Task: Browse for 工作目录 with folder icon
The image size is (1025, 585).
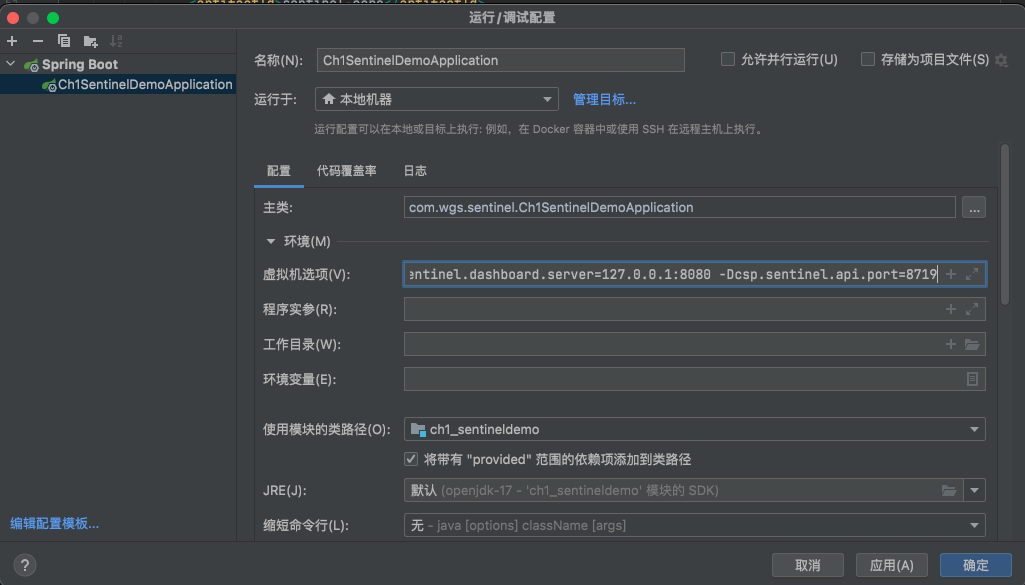Action: 971,345
